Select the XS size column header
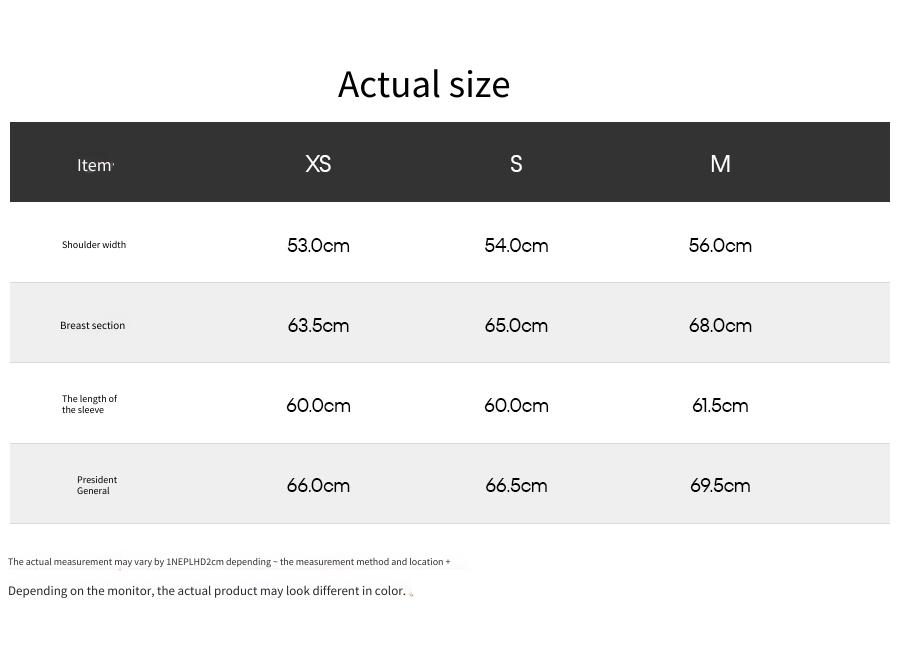The height and width of the screenshot is (645, 900). click(318, 164)
